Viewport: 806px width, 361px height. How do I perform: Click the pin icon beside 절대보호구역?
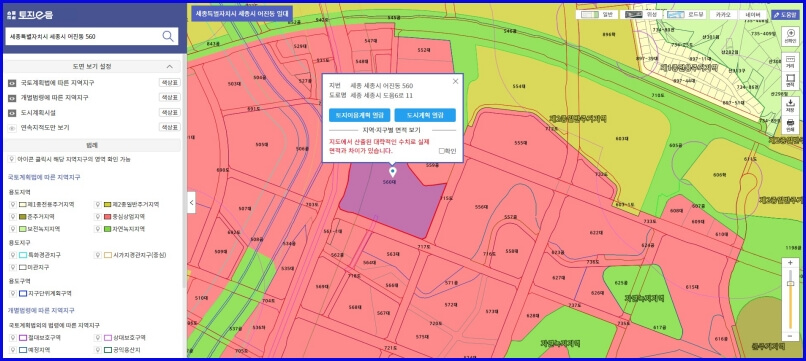click(x=12, y=337)
